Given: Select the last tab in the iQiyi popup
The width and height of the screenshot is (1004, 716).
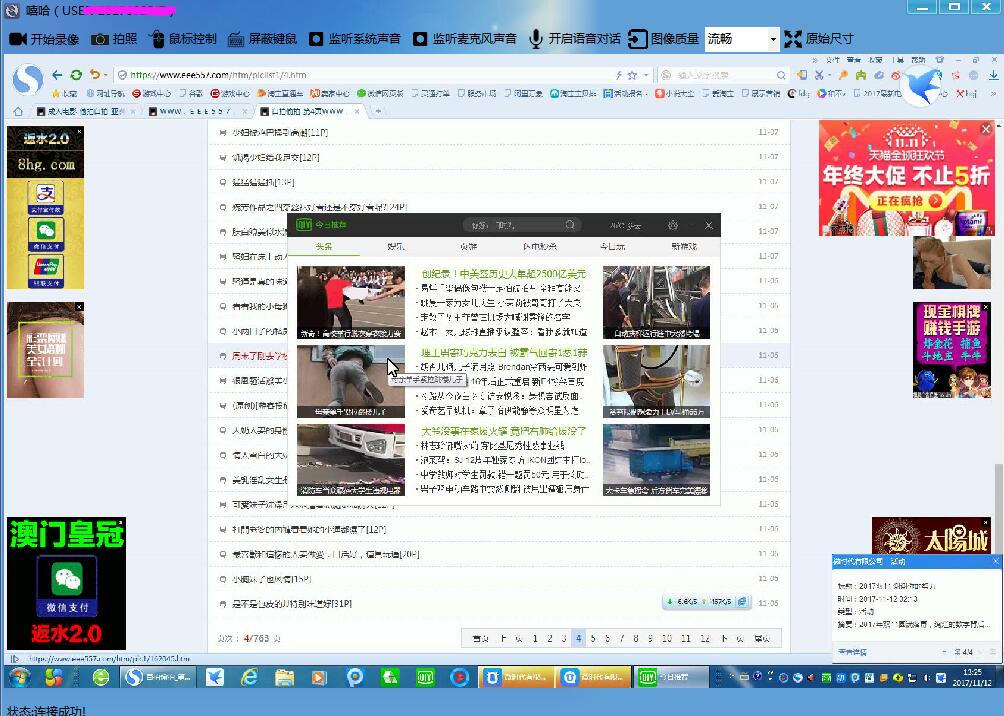Looking at the screenshot, I should click(x=684, y=247).
